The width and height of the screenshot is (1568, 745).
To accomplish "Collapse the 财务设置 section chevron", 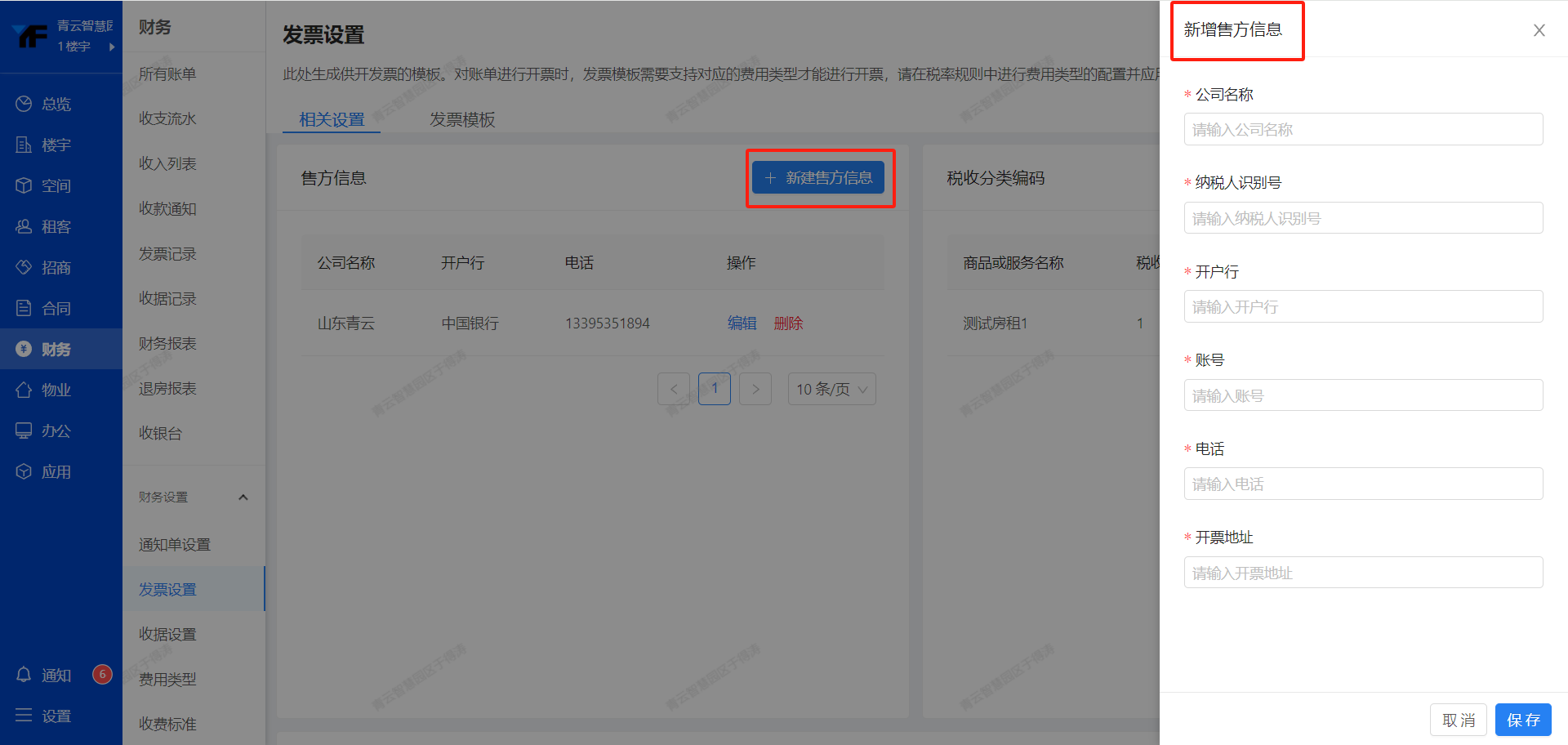I will tap(243, 497).
